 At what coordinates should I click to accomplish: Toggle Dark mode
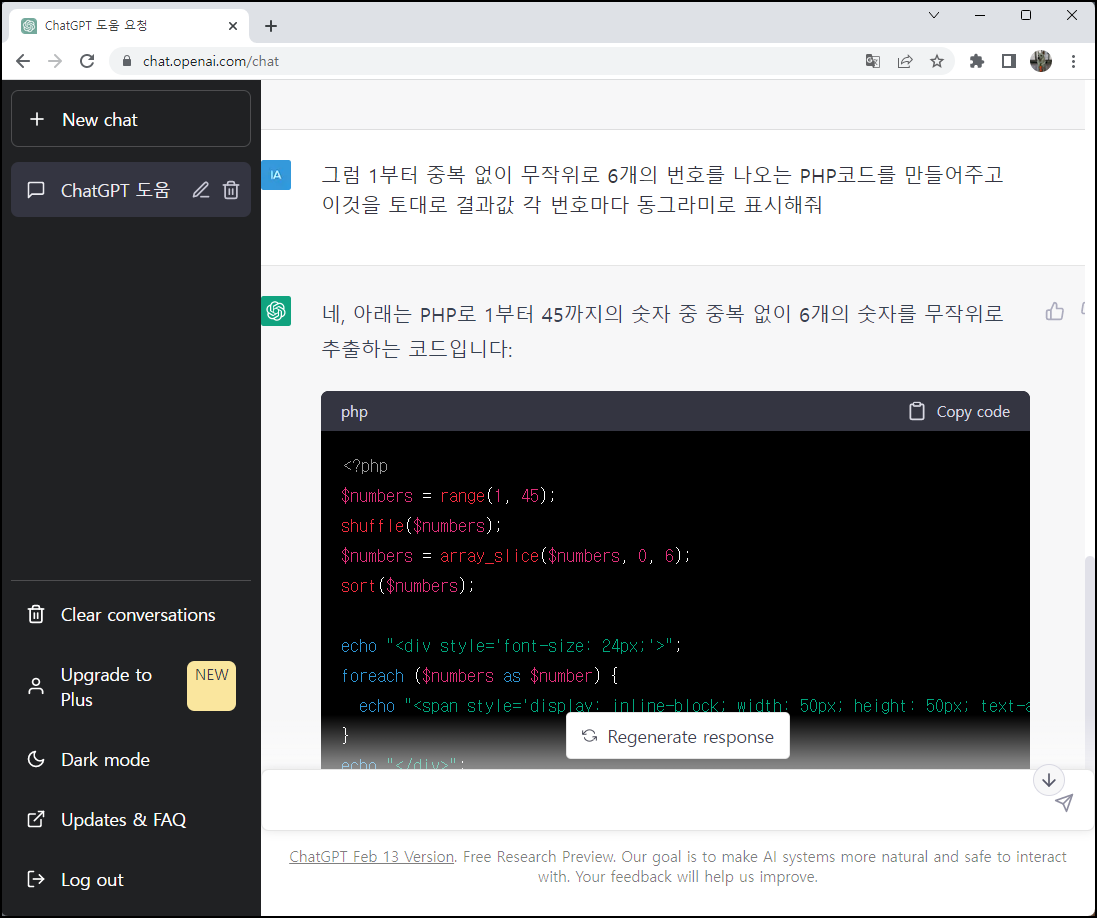point(131,759)
